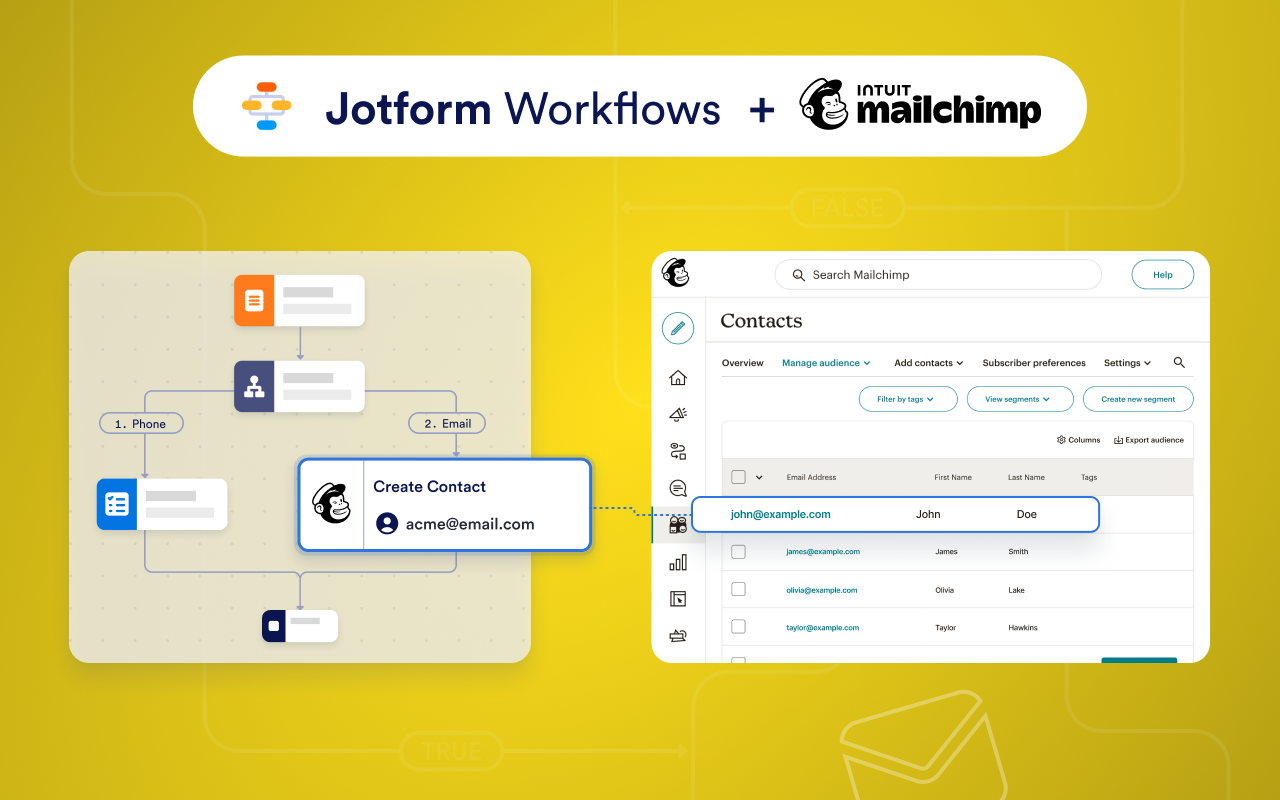The image size is (1280, 800).
Task: Click the Help button
Action: coord(1163,275)
